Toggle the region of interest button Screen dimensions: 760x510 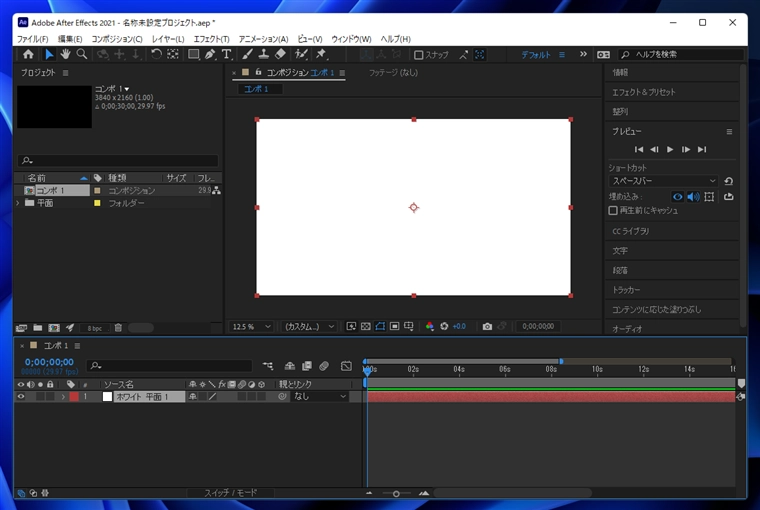coord(395,327)
